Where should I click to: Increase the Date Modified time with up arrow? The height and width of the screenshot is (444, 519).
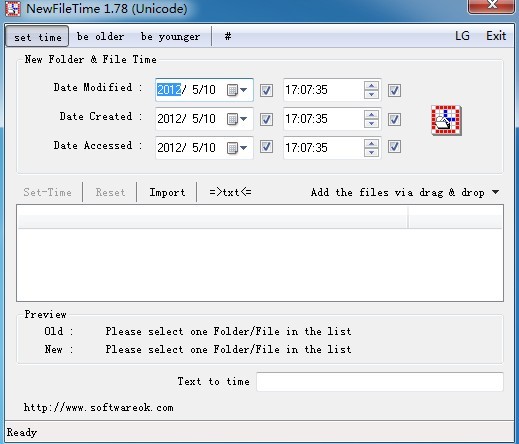pyautogui.click(x=371, y=86)
